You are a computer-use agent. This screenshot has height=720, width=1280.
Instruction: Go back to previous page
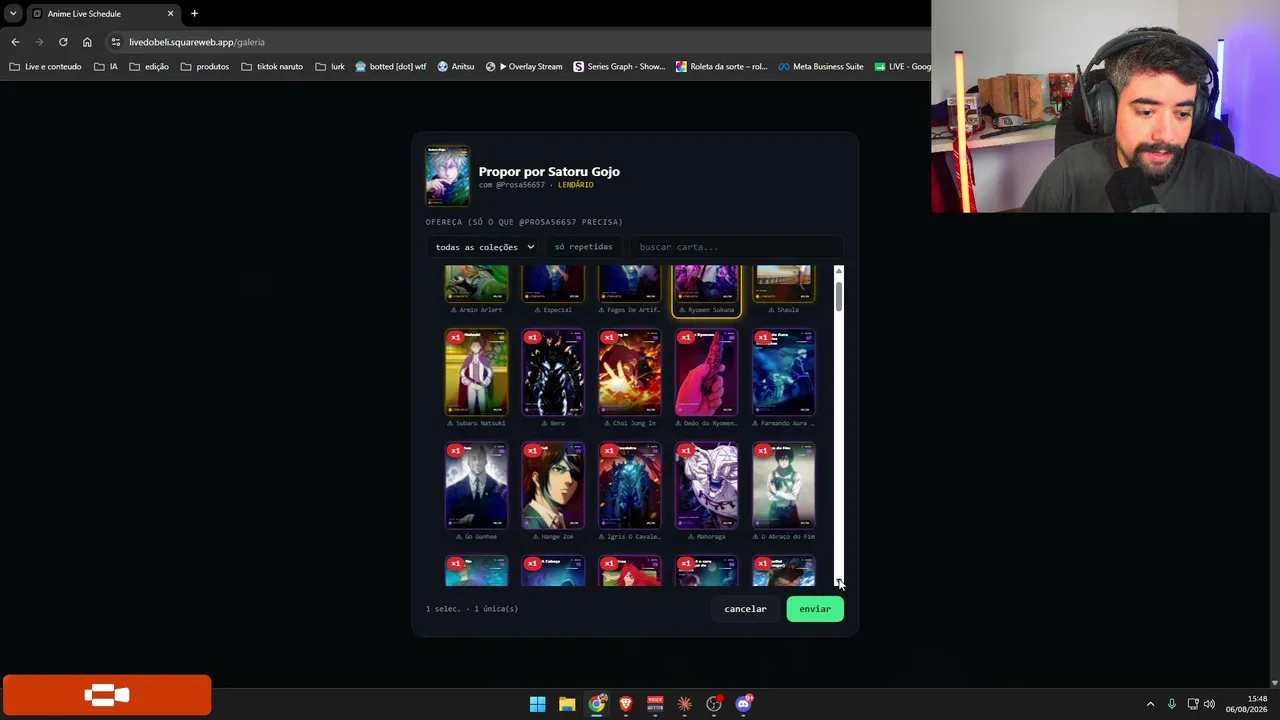(15, 42)
